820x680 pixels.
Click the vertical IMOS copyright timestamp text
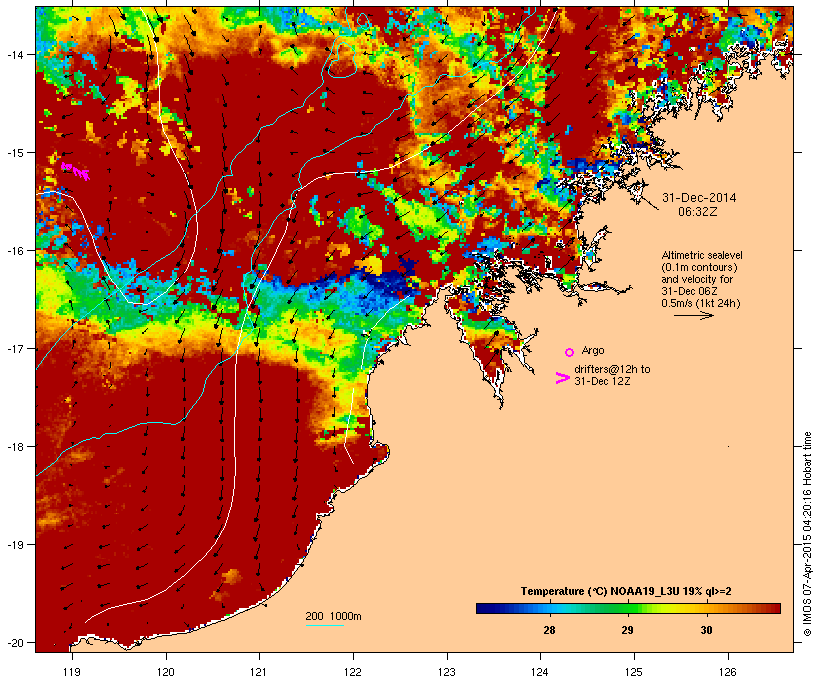[x=807, y=534]
